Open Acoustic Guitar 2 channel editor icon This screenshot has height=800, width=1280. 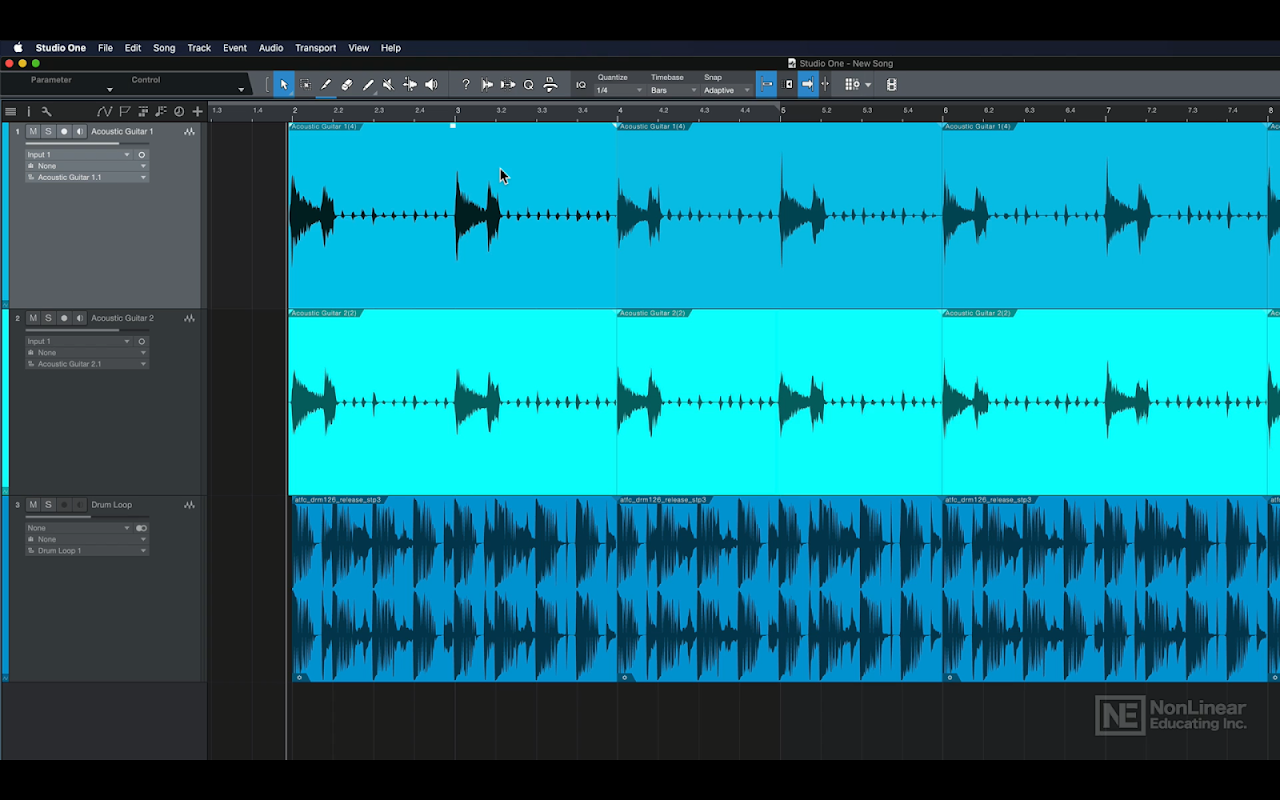coord(189,318)
